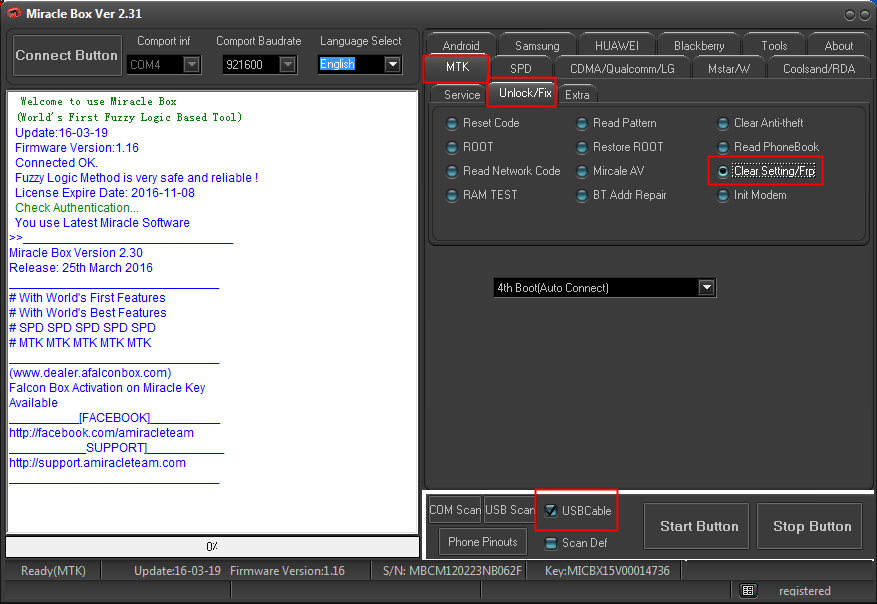Viewport: 877px width, 604px height.
Task: Enable the Scan Def checkbox
Action: [x=551, y=543]
